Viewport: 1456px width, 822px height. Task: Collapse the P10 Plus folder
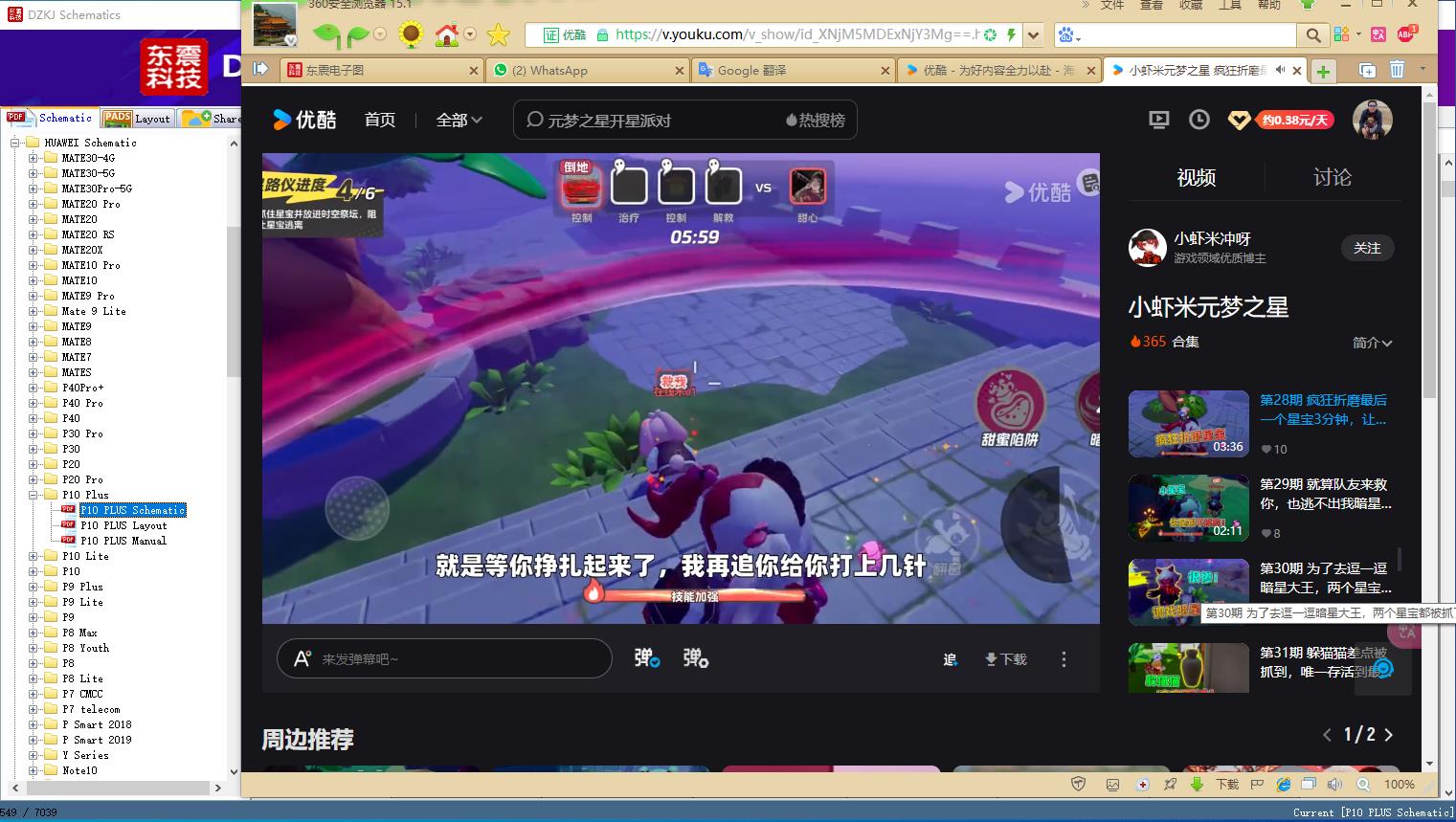click(x=34, y=495)
